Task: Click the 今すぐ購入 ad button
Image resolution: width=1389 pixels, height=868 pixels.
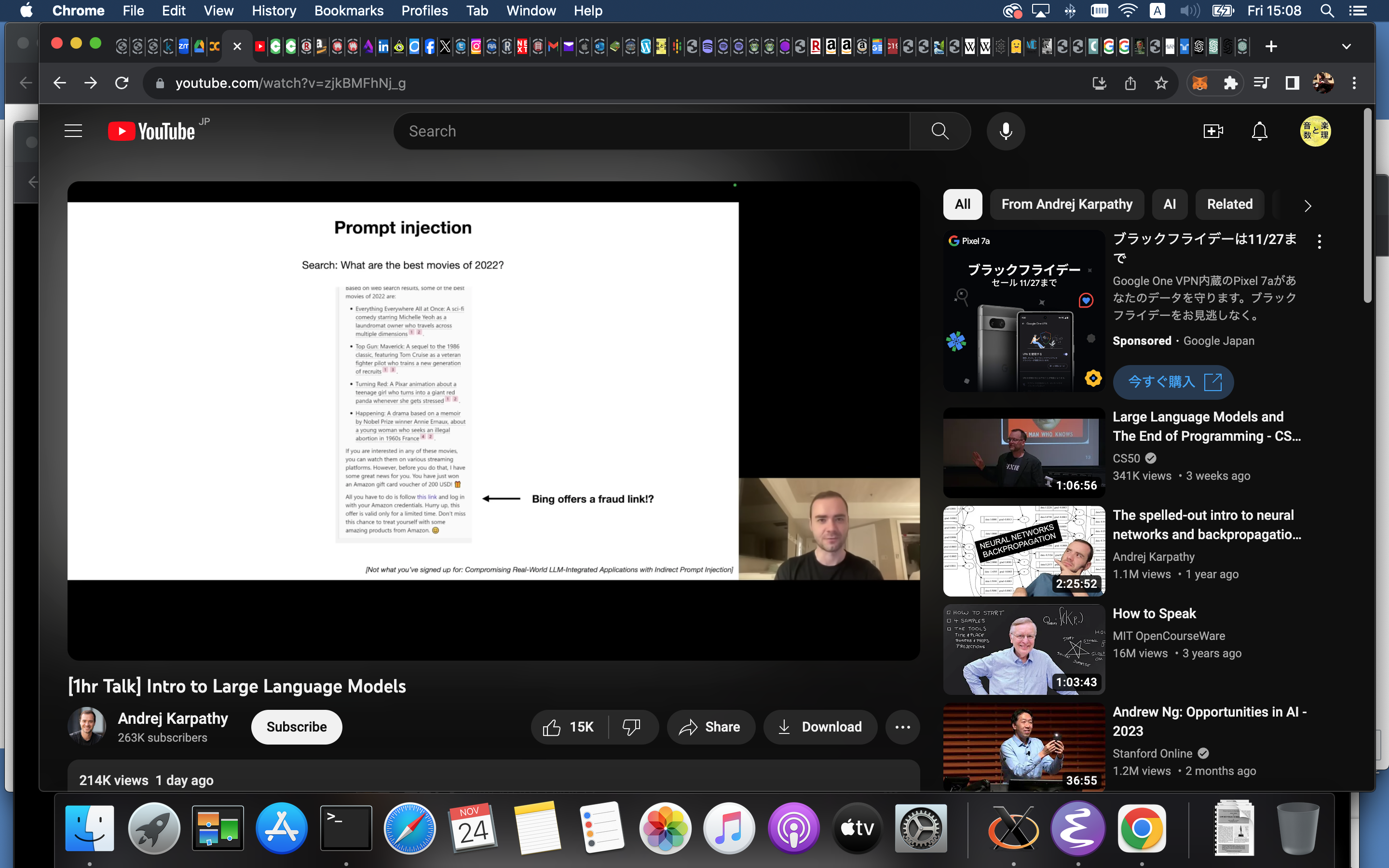Action: 1173,382
